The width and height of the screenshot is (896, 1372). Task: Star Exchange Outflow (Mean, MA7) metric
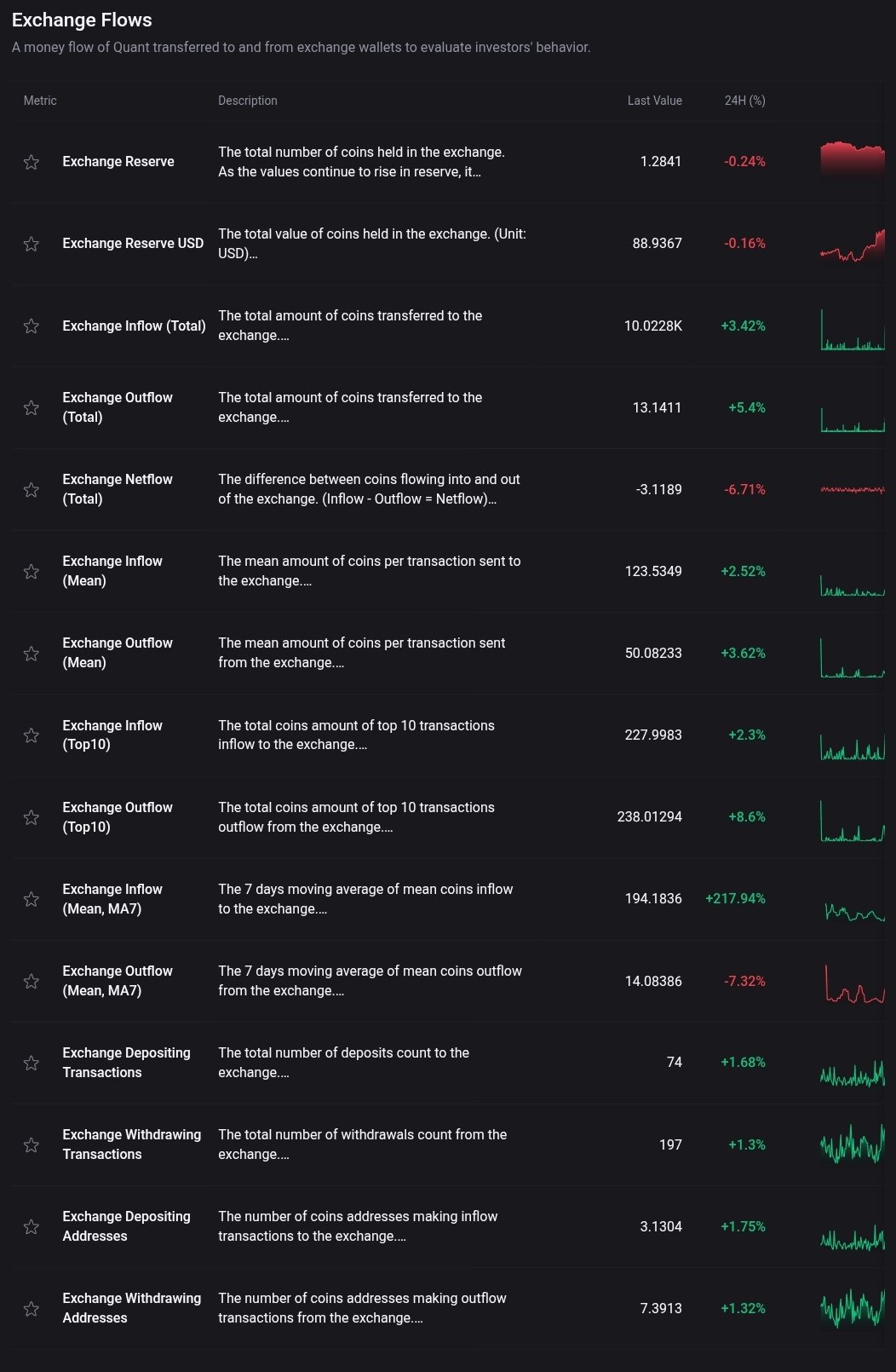[x=32, y=981]
